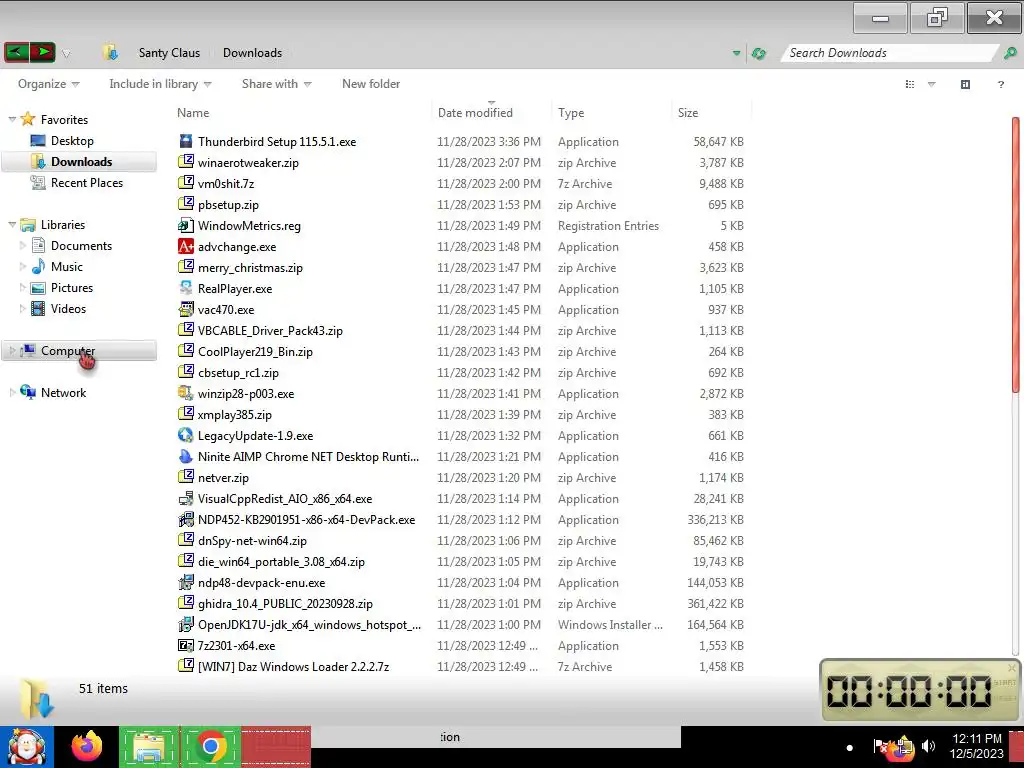Open Music library in navigation pane
The height and width of the screenshot is (768, 1024).
pyautogui.click(x=67, y=266)
